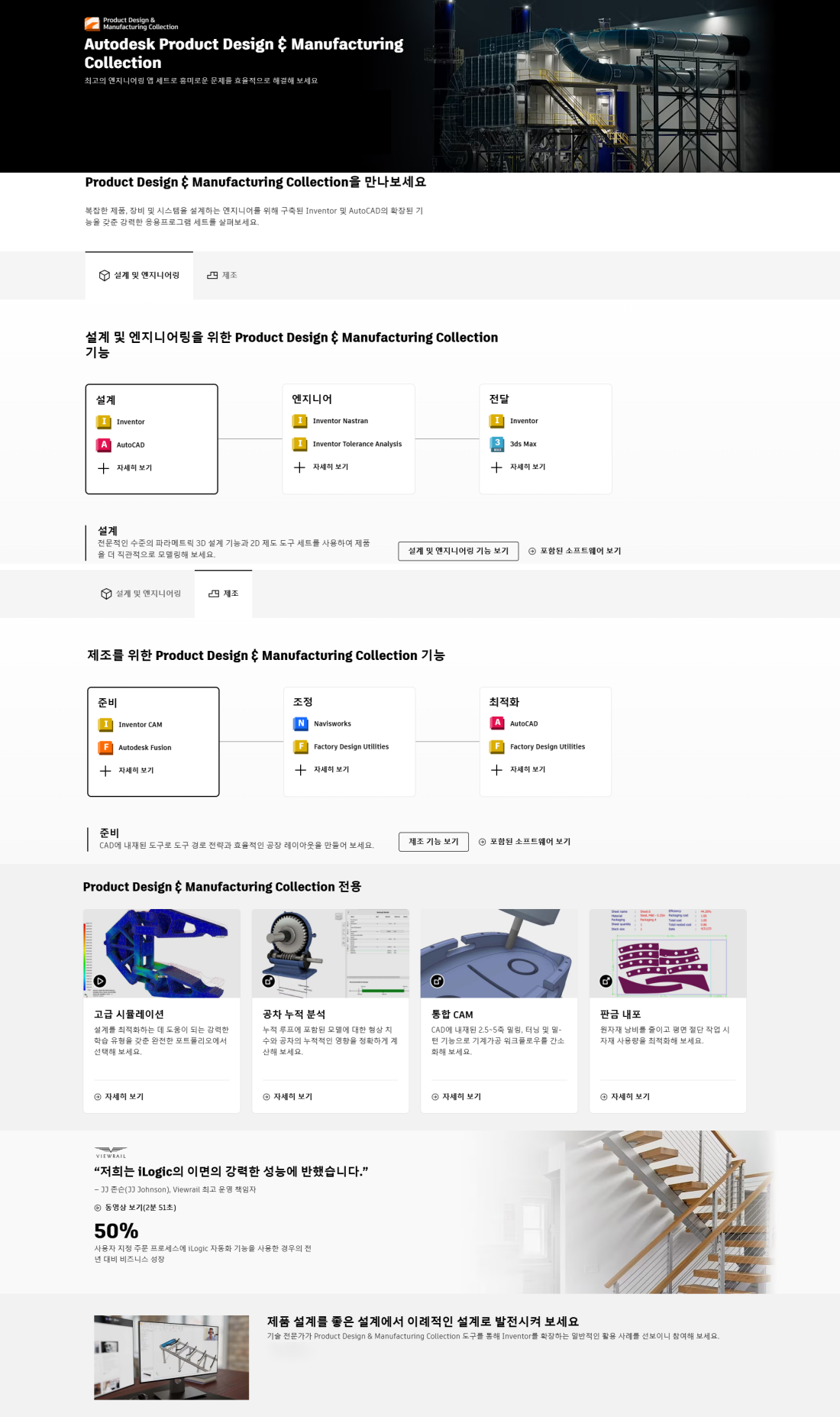The height and width of the screenshot is (1417, 840).
Task: Click Inventor CAM product name
Action: [141, 725]
